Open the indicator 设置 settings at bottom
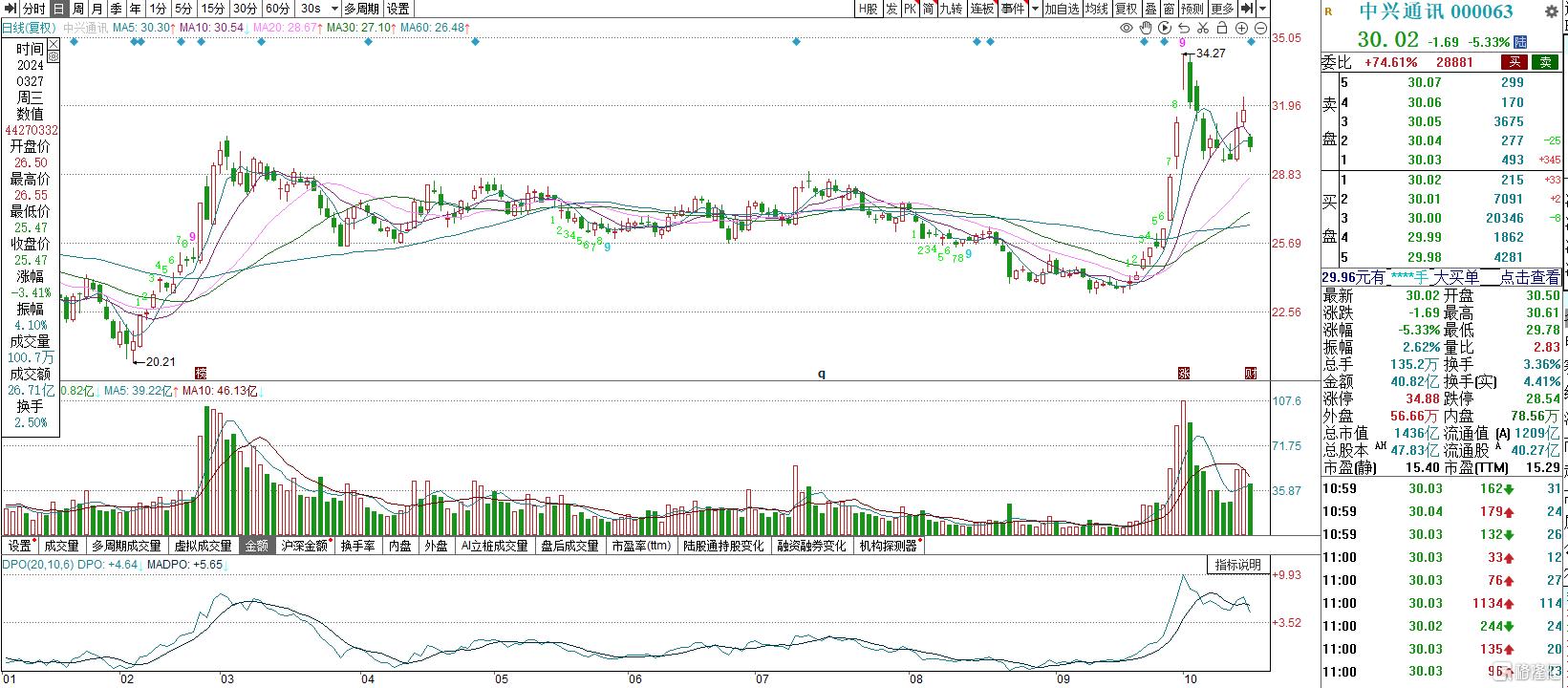 coord(20,546)
